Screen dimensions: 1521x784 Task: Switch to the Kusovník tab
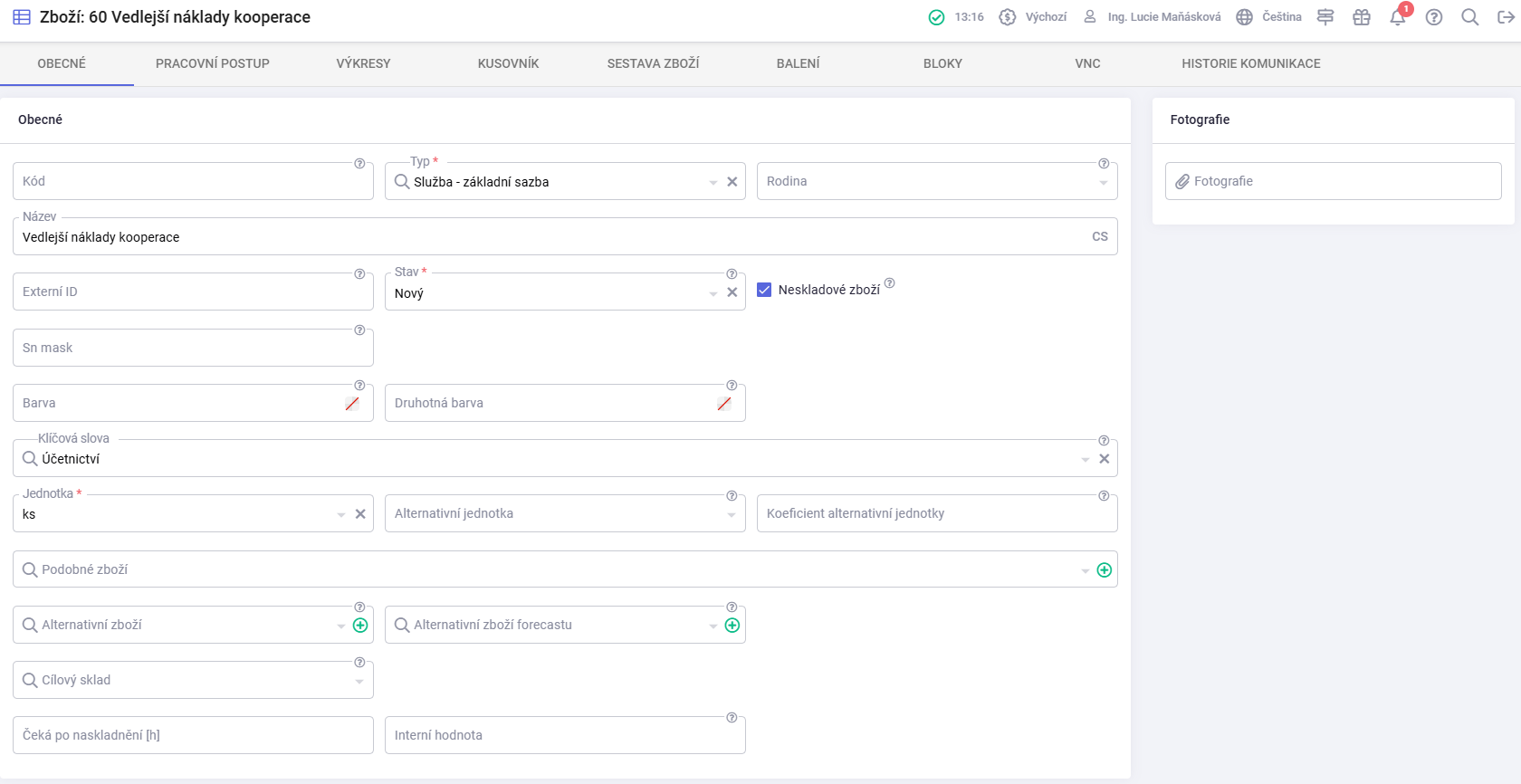click(x=508, y=63)
